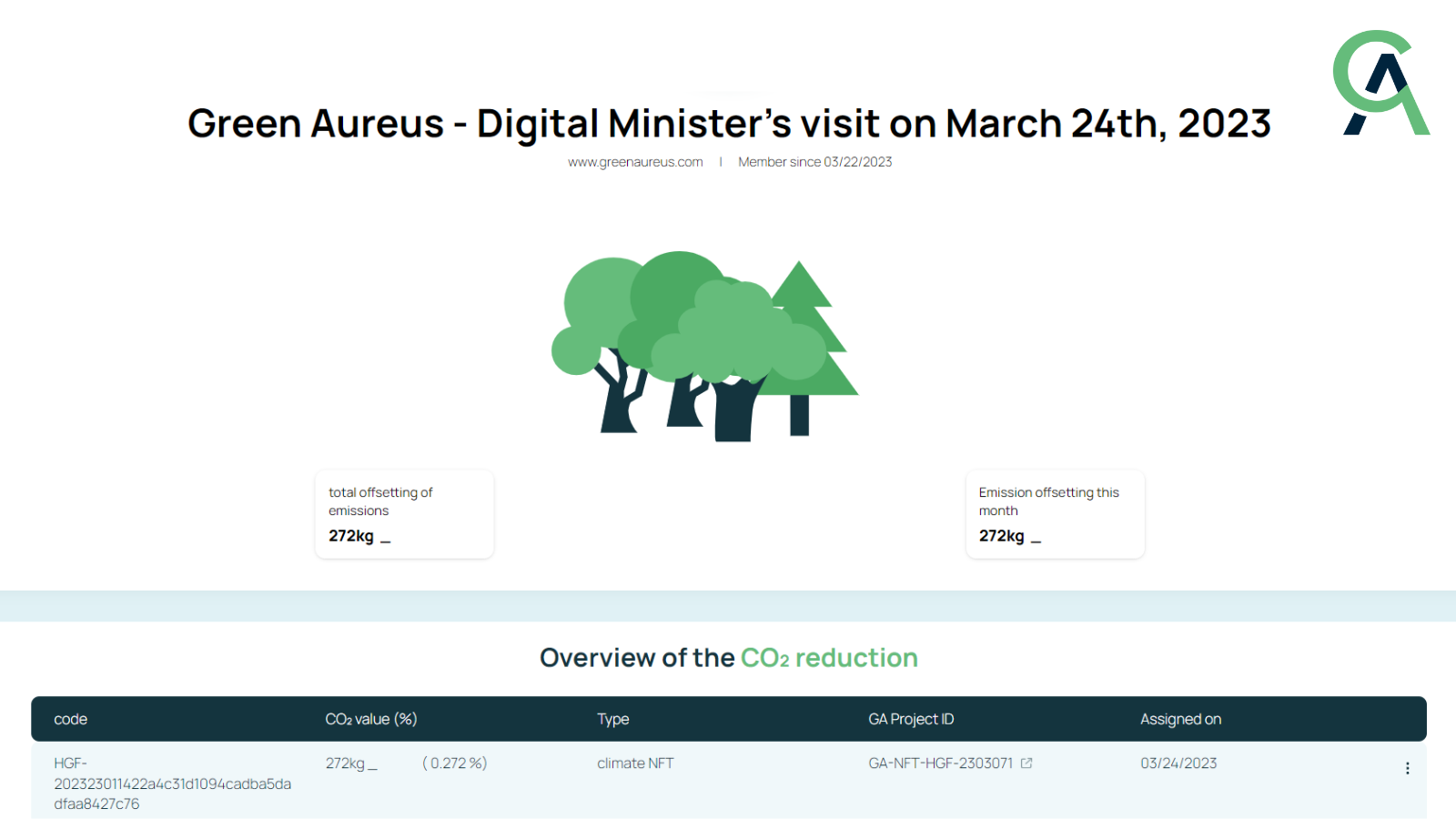Open the www.greenaureus.com link
Screen dimensions: 1456x819
[635, 162]
